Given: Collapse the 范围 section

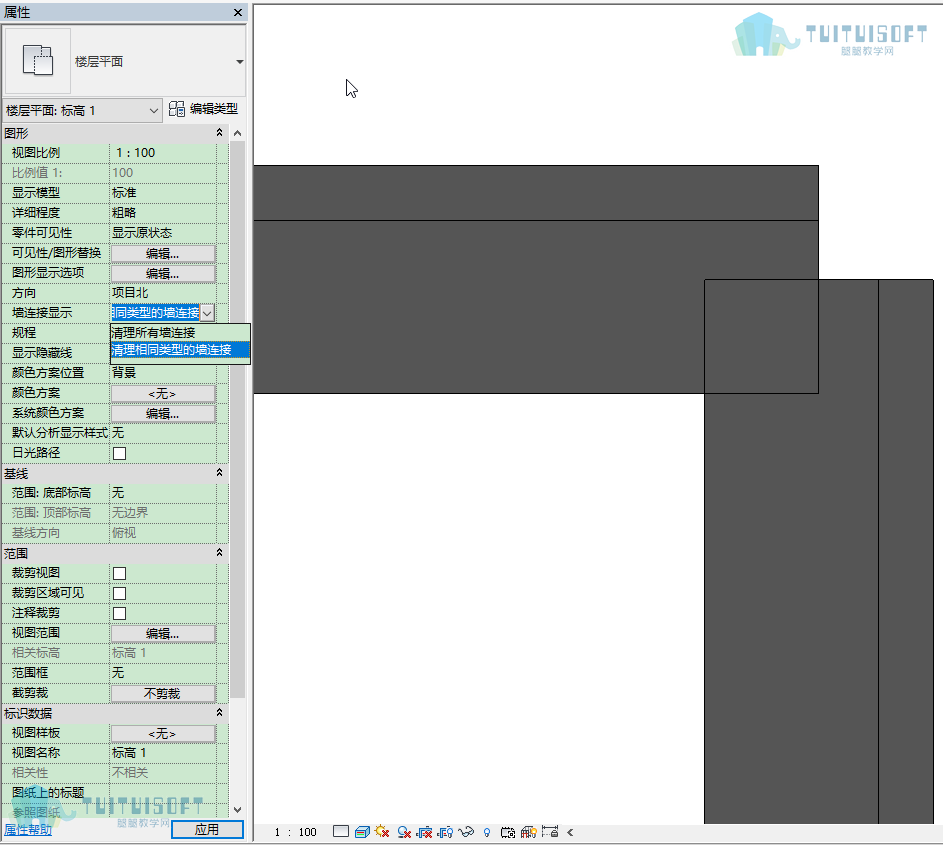Looking at the screenshot, I should pos(220,552).
